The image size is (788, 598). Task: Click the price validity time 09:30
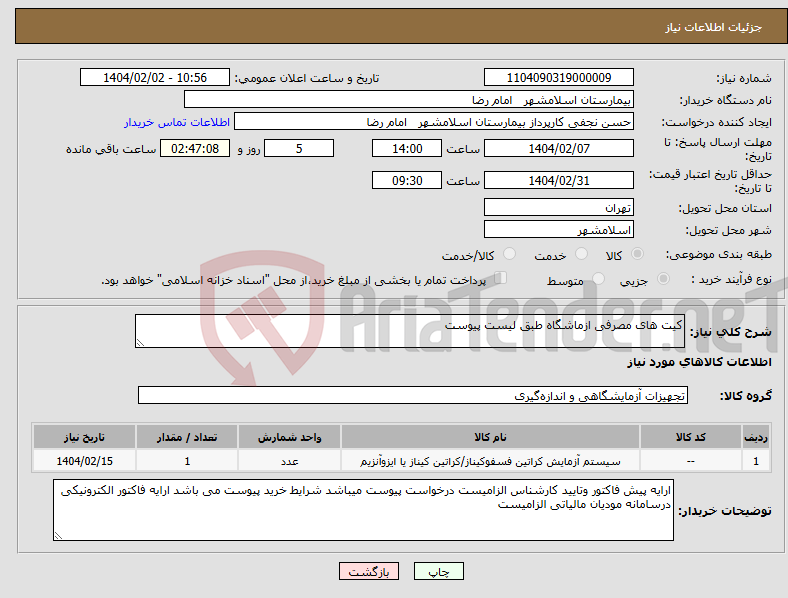(407, 180)
